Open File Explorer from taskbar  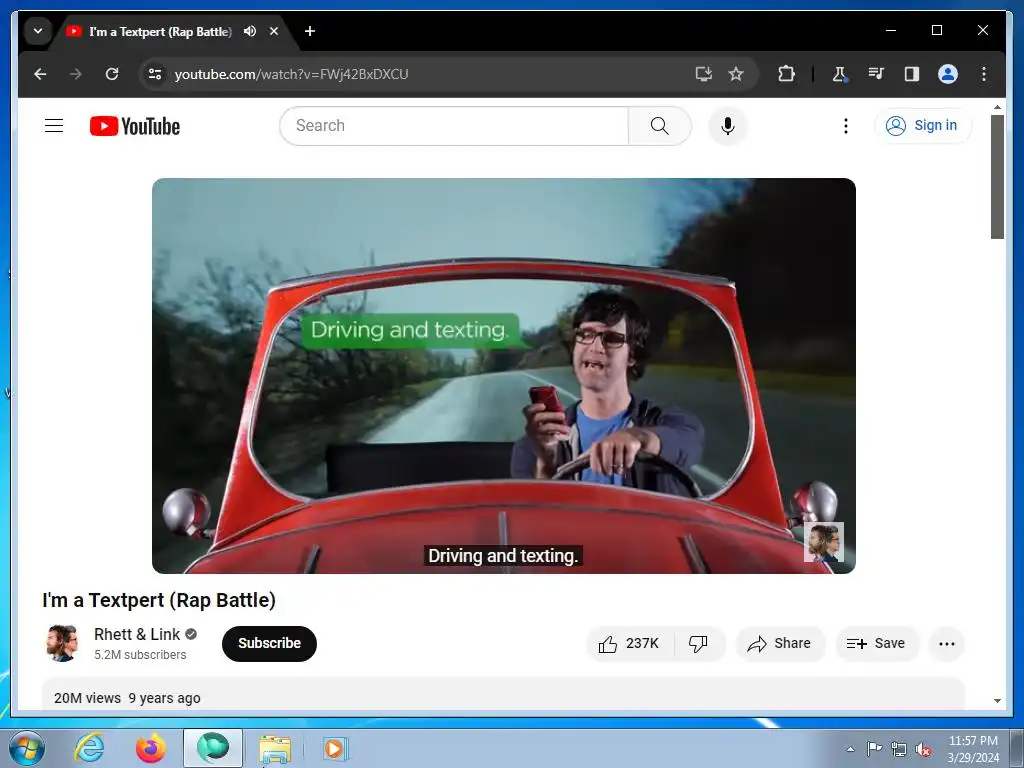275,748
